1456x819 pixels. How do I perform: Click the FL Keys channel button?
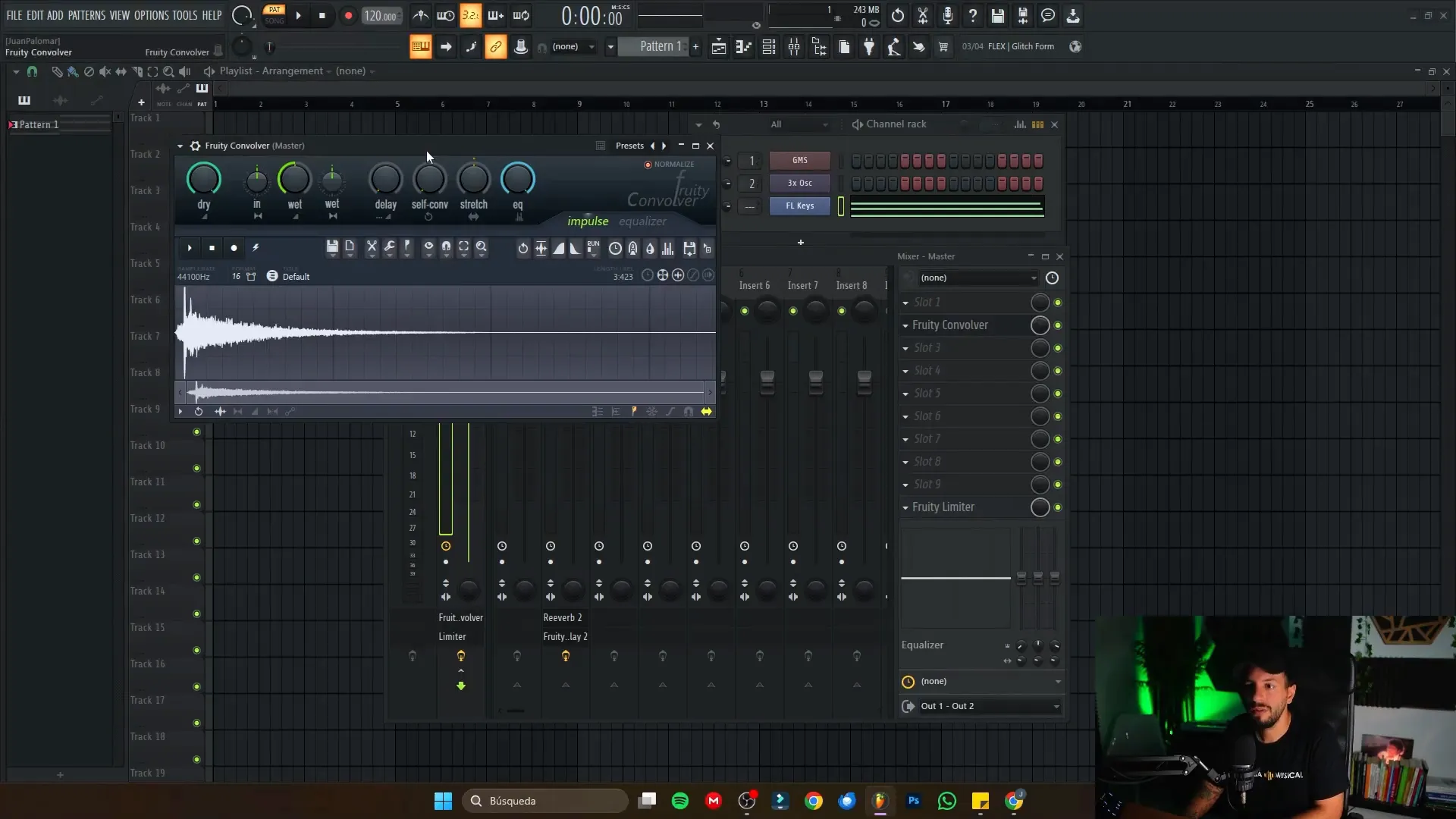tap(799, 206)
